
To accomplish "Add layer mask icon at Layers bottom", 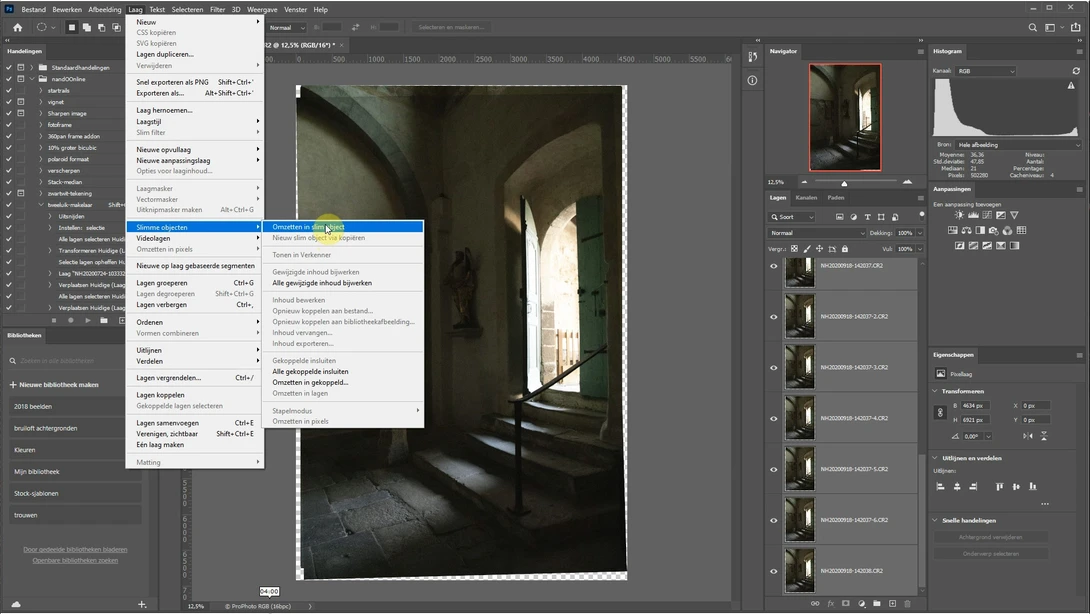I will tap(846, 604).
